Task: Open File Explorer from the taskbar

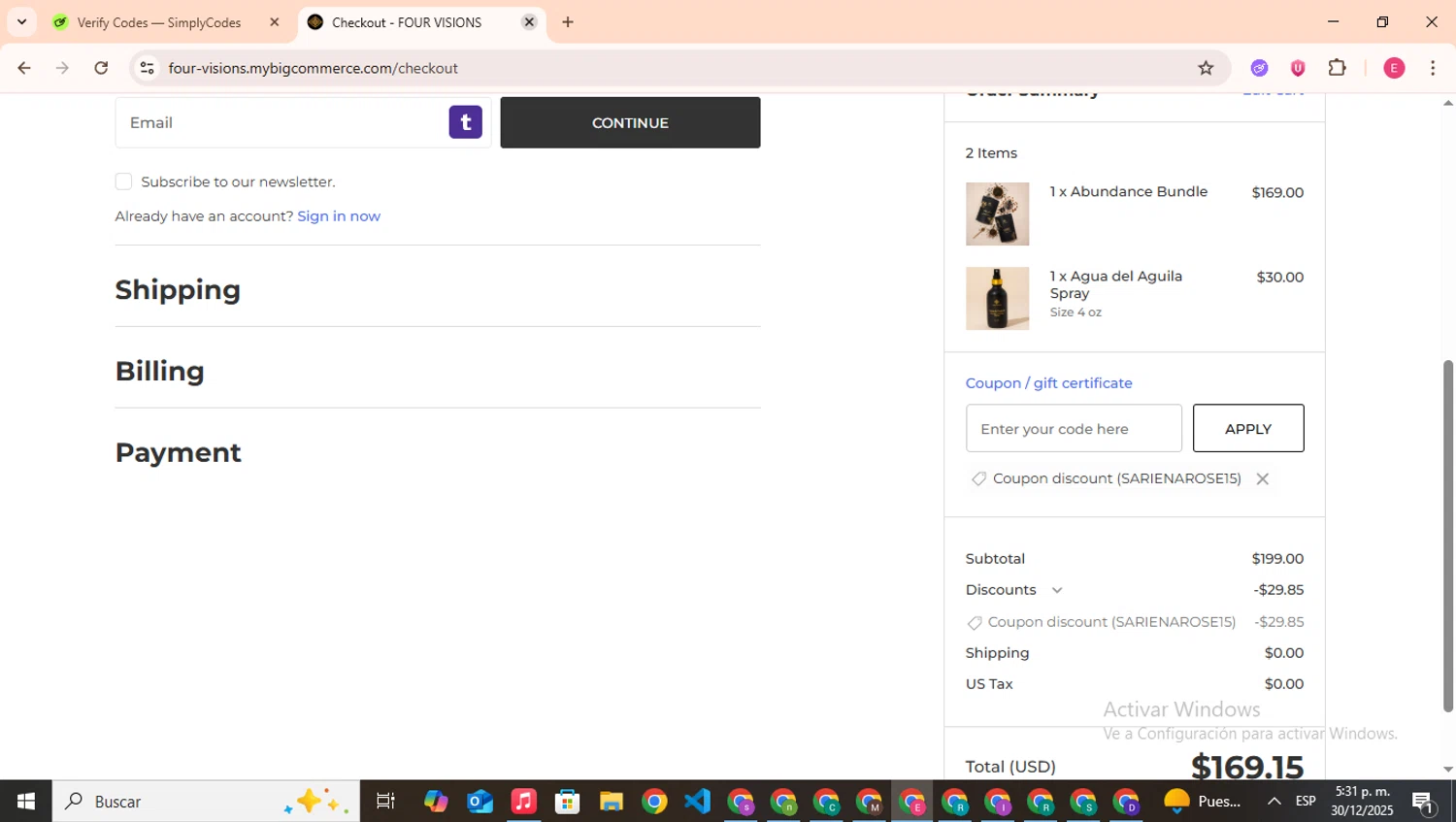Action: [611, 802]
